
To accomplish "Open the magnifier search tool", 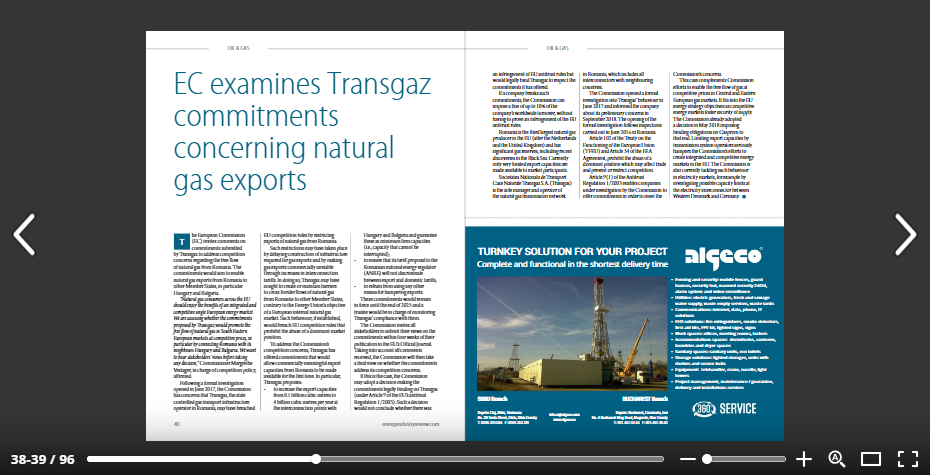I will point(837,459).
